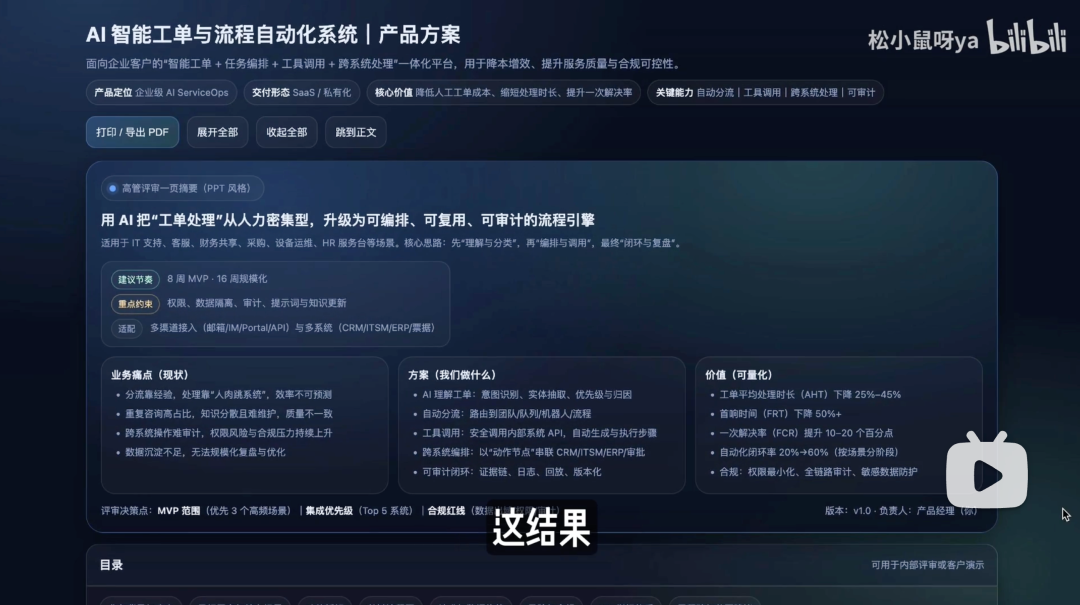Click the 建议节奏 badge
Image resolution: width=1080 pixels, height=605 pixels.
pyautogui.click(x=135, y=279)
